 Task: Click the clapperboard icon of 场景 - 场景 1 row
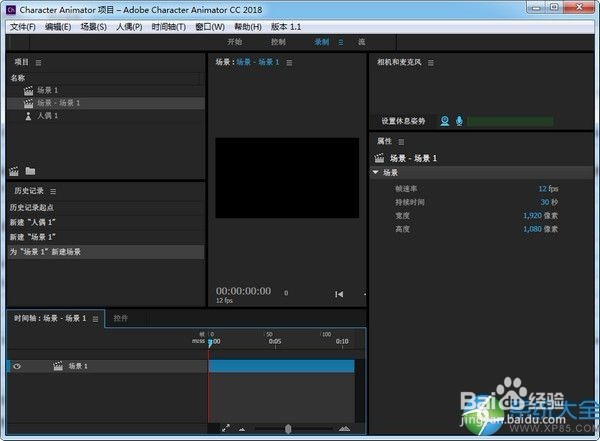pos(28,103)
